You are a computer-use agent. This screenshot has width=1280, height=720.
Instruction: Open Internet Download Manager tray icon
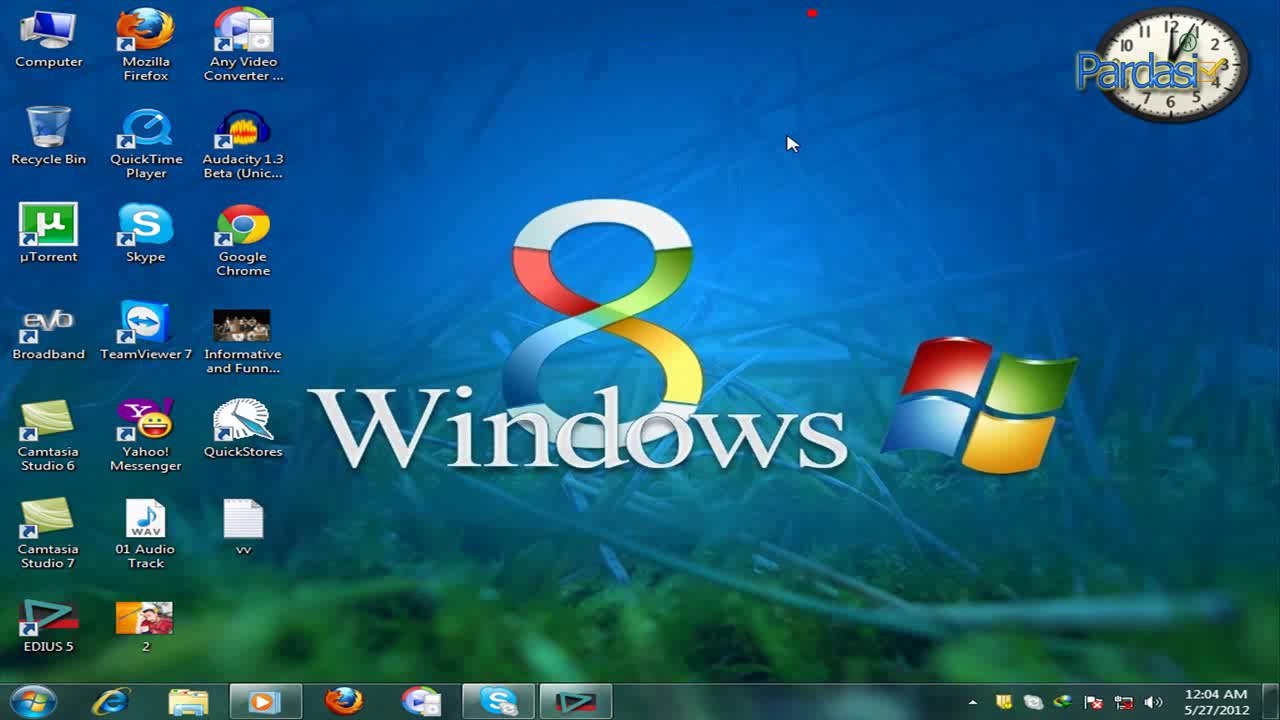(1064, 702)
